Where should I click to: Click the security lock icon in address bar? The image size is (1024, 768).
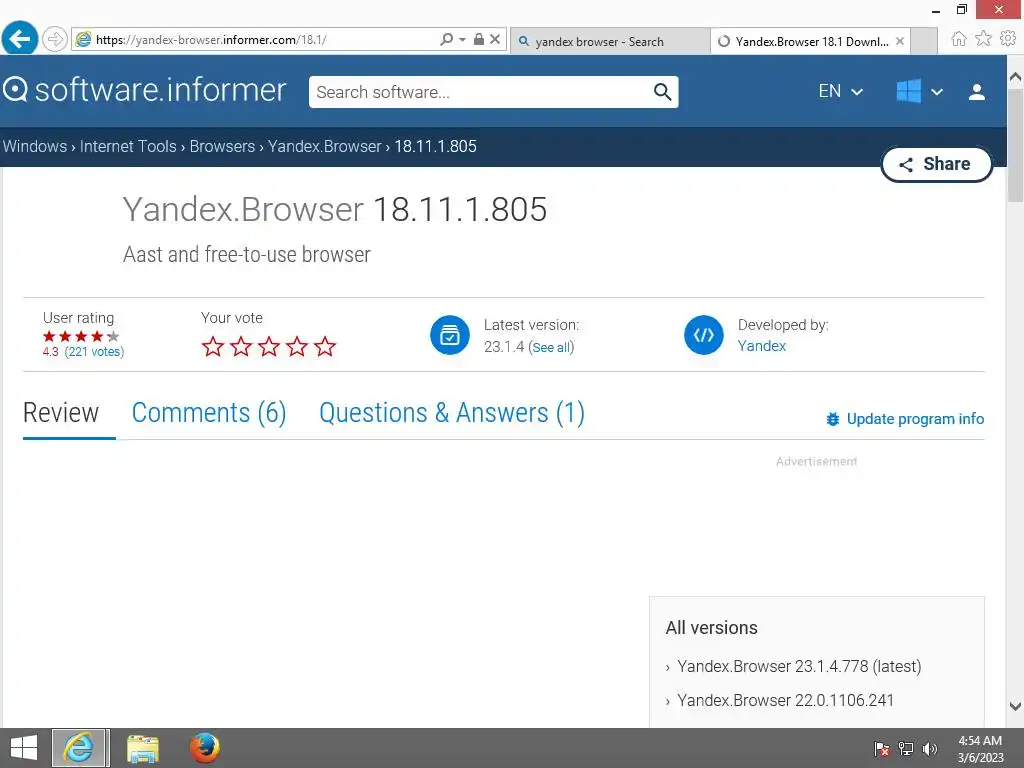click(479, 39)
